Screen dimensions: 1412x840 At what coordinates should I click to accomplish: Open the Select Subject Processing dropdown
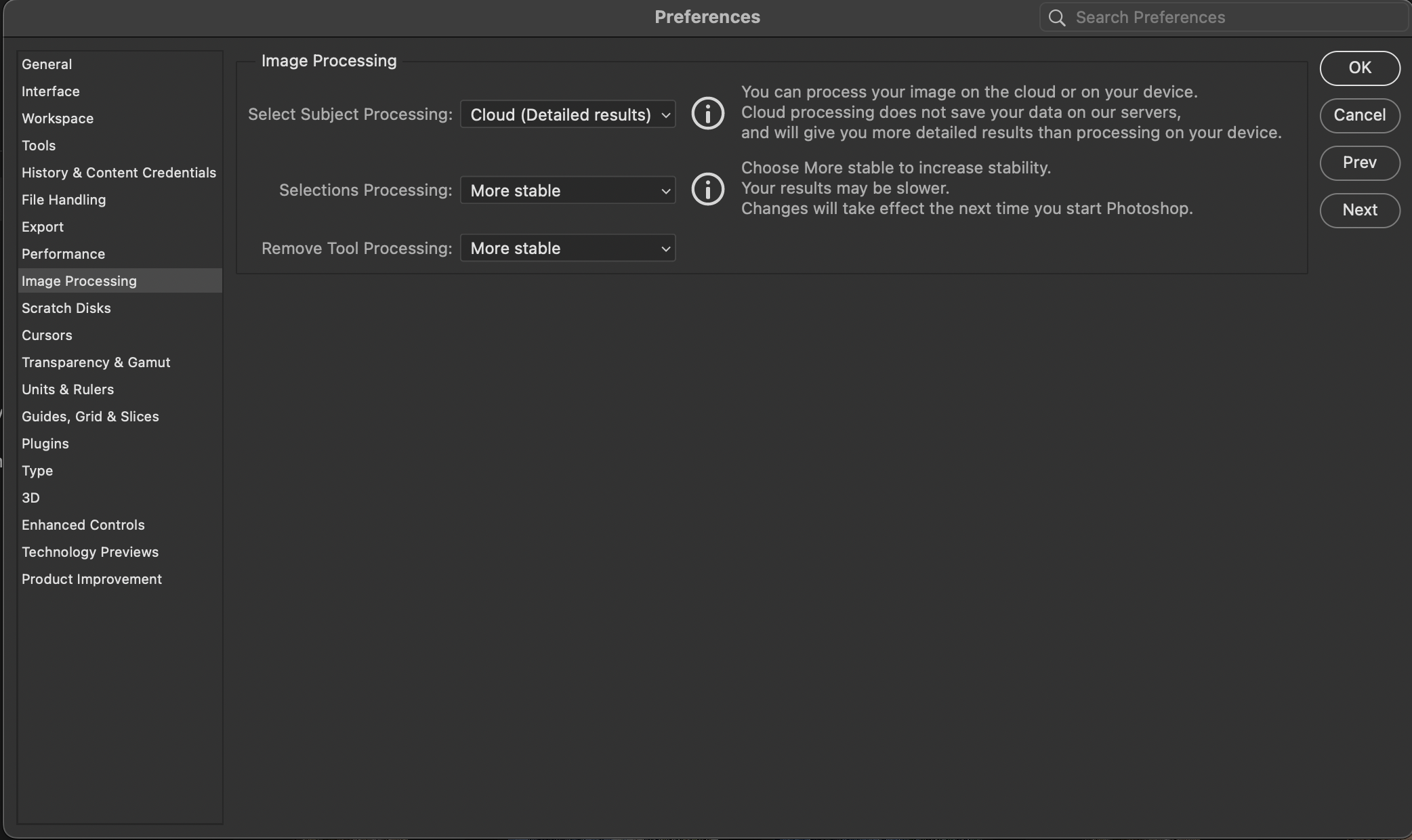coord(568,114)
